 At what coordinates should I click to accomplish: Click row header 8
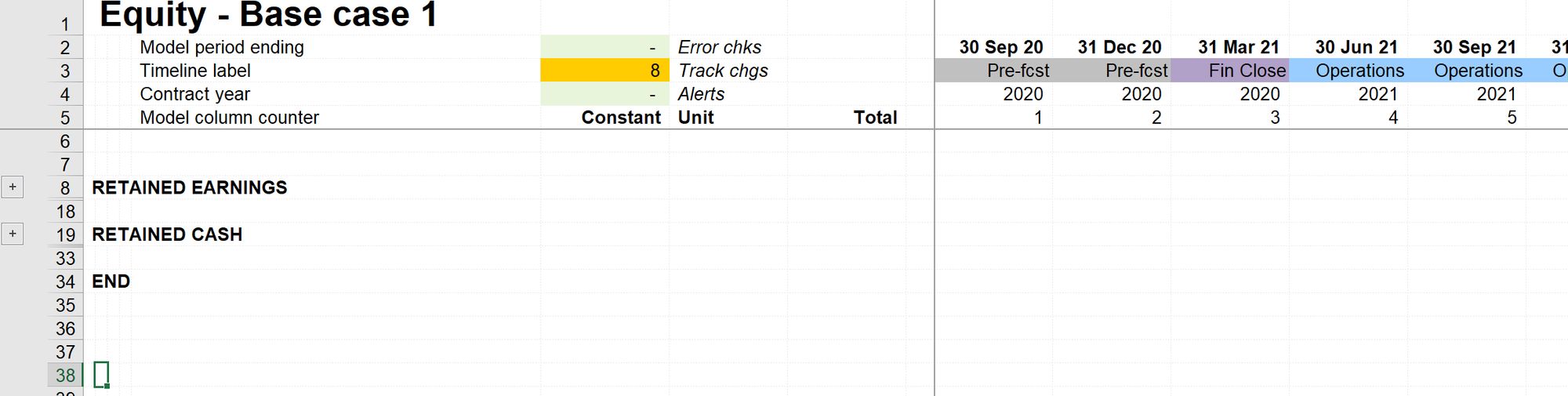(x=65, y=188)
